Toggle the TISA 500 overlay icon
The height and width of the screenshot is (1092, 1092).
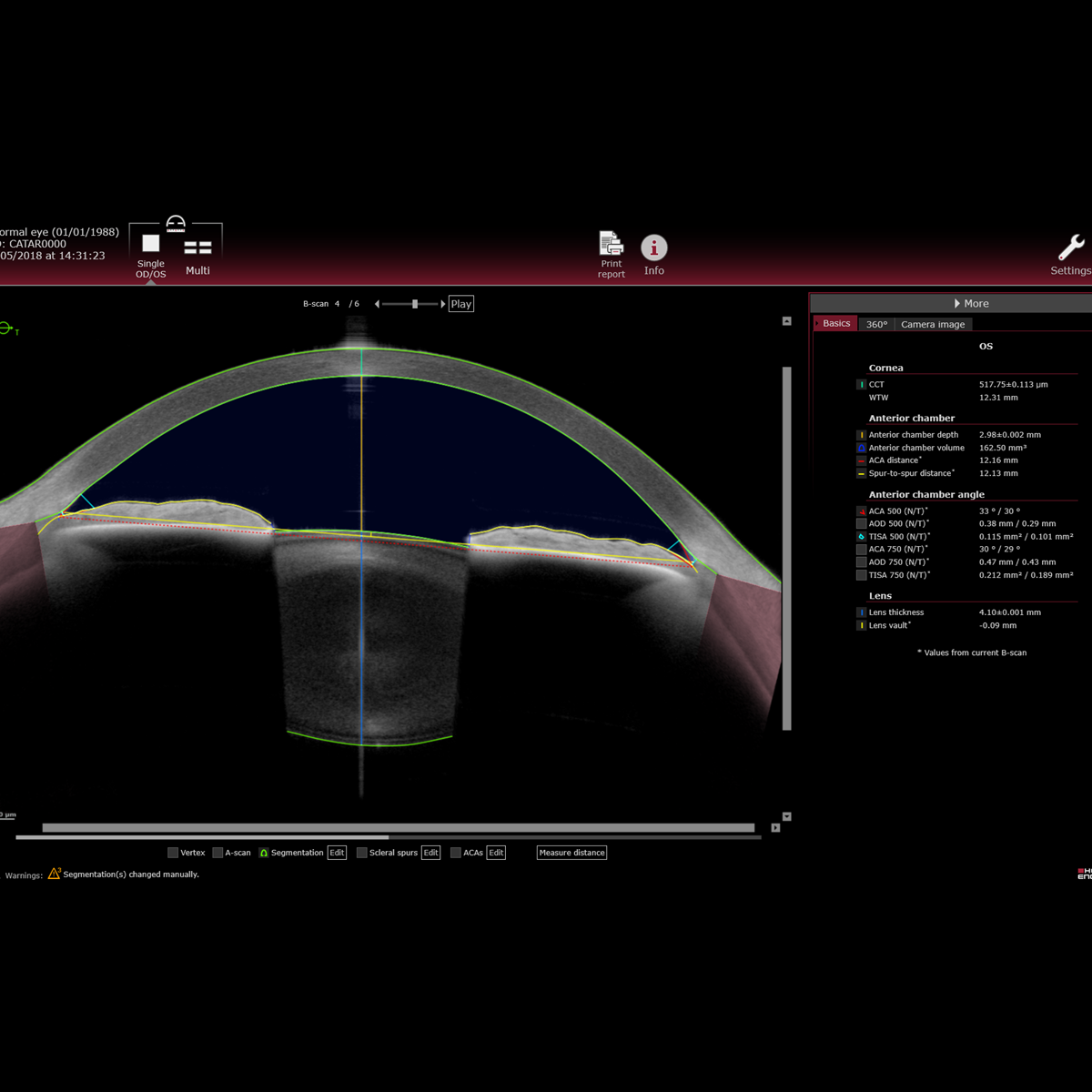click(861, 537)
